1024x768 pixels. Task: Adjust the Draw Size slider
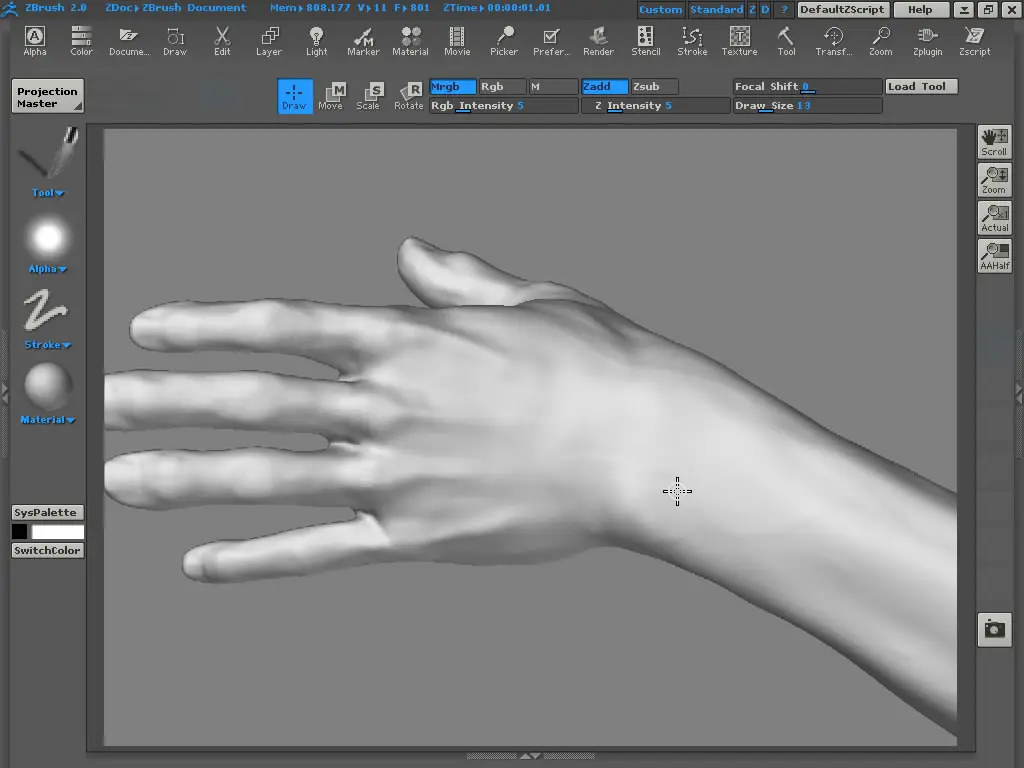[807, 106]
